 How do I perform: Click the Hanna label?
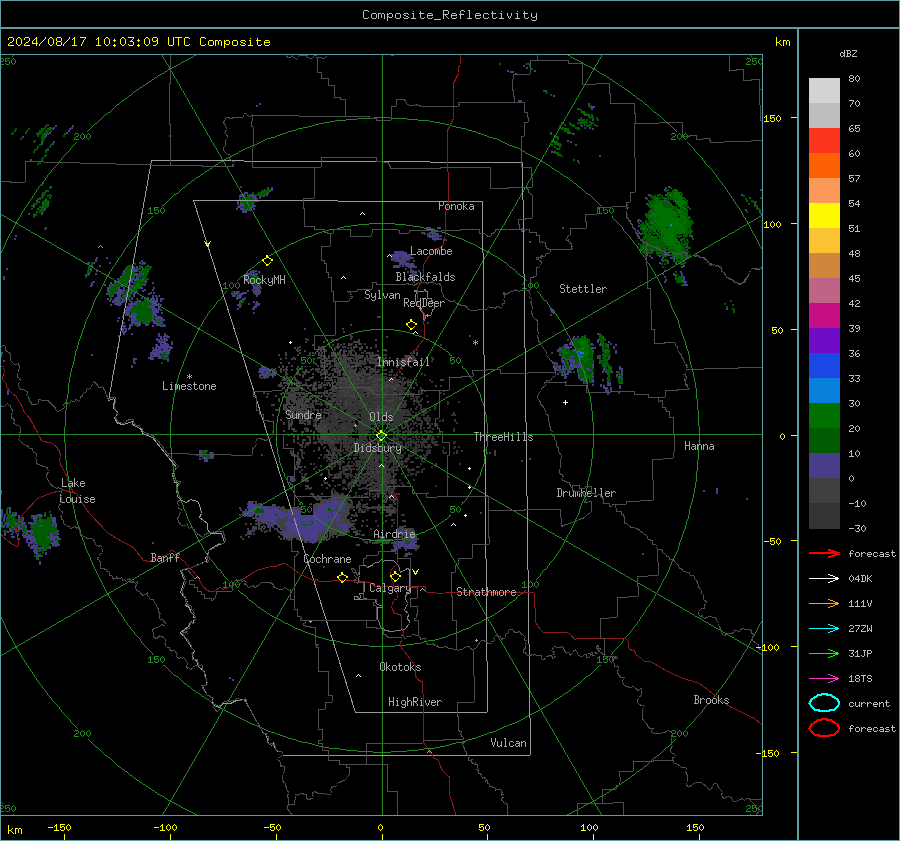[699, 446]
